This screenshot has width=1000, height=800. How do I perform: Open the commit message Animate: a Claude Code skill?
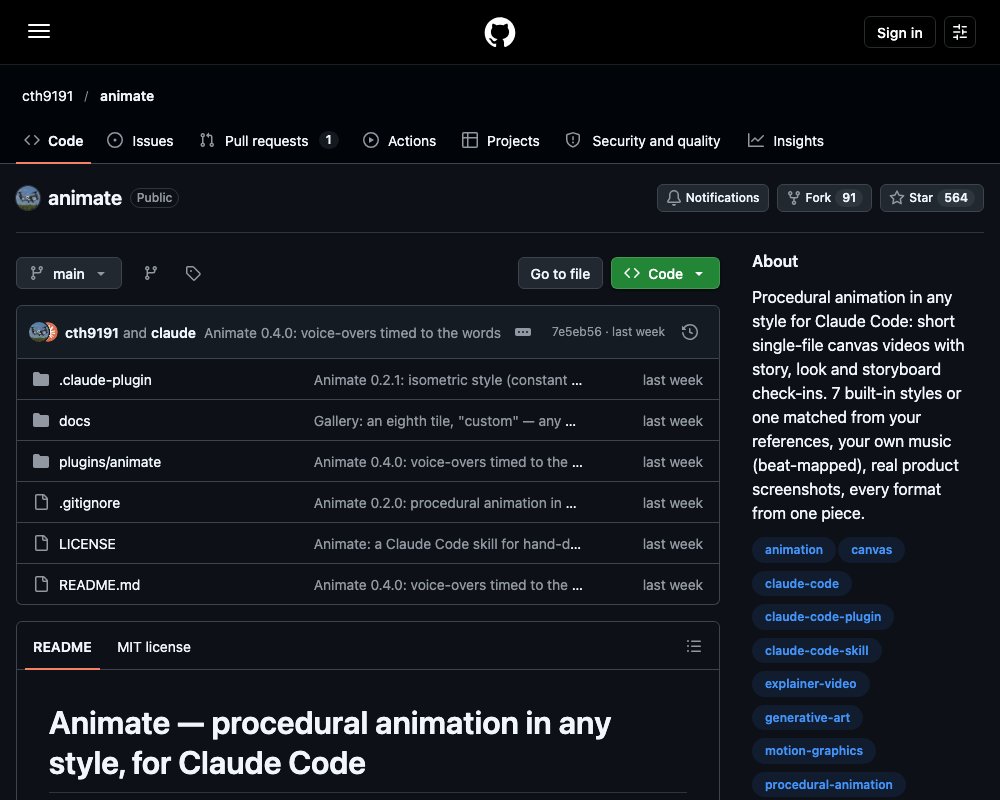point(447,544)
